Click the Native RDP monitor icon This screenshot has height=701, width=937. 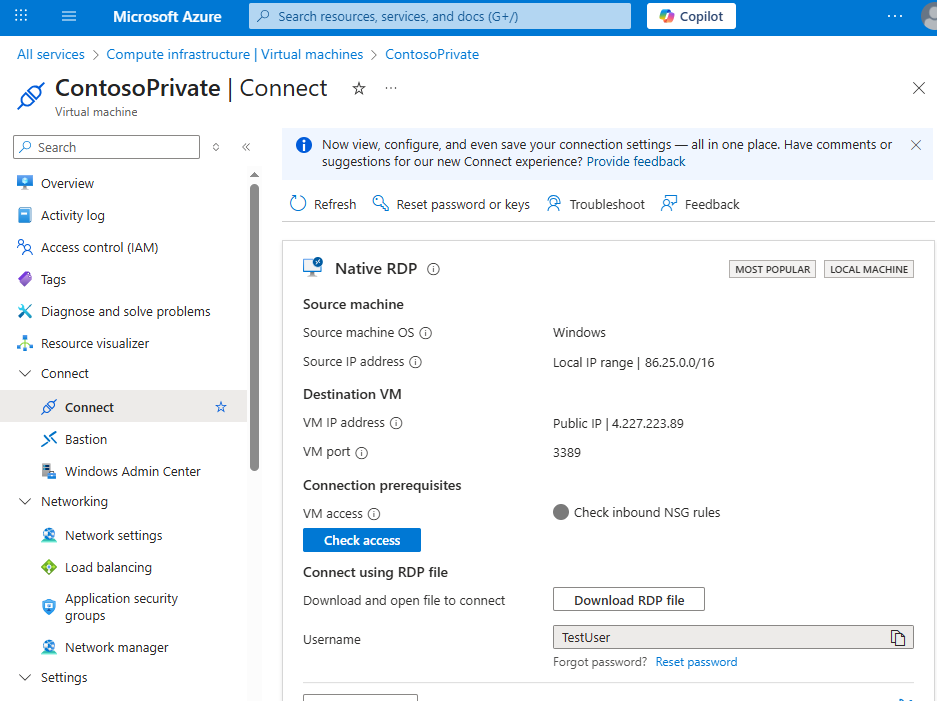[313, 268]
